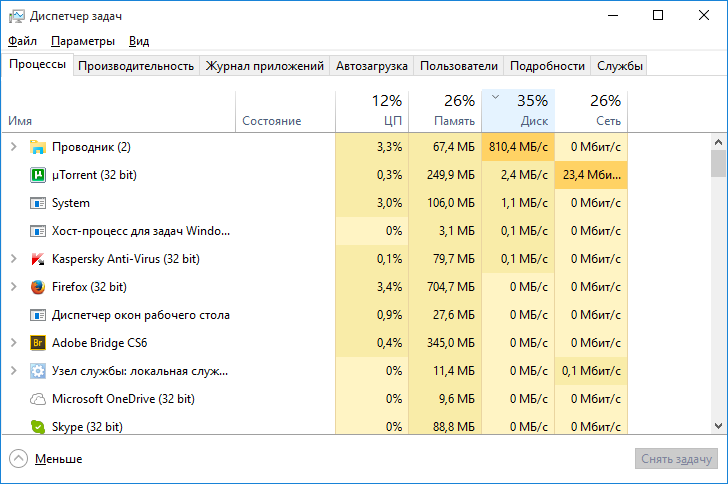Screen dimensions: 728x484
Task: Select the Проводник (2) process name
Action: pyautogui.click(x=91, y=147)
